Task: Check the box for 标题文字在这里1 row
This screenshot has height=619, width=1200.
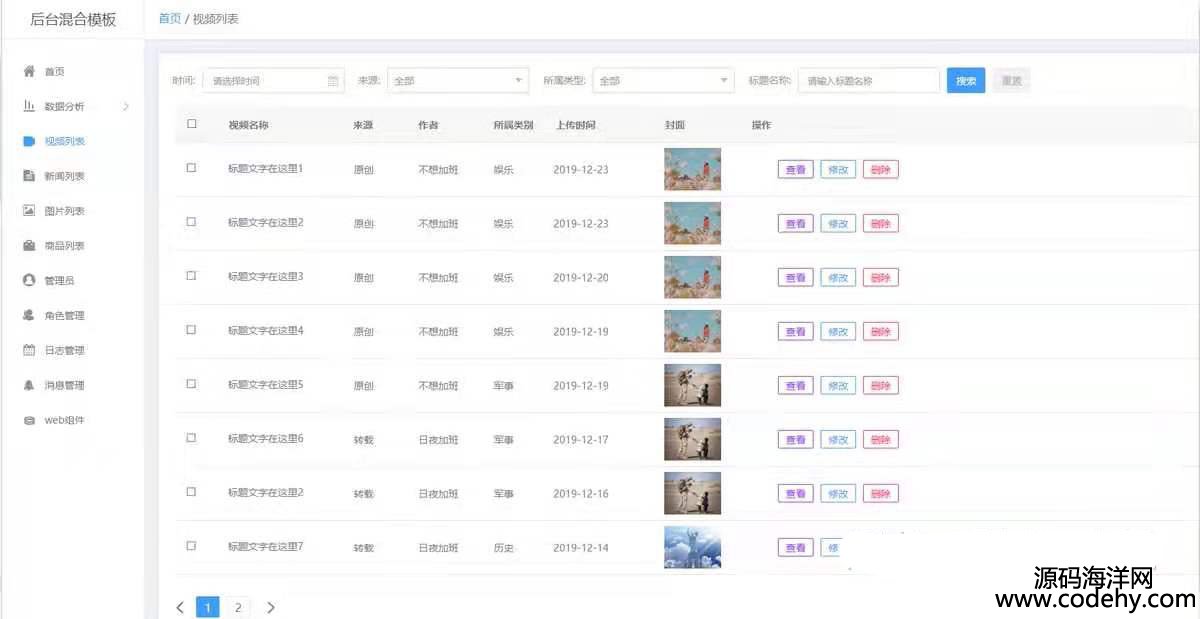Action: pos(192,168)
